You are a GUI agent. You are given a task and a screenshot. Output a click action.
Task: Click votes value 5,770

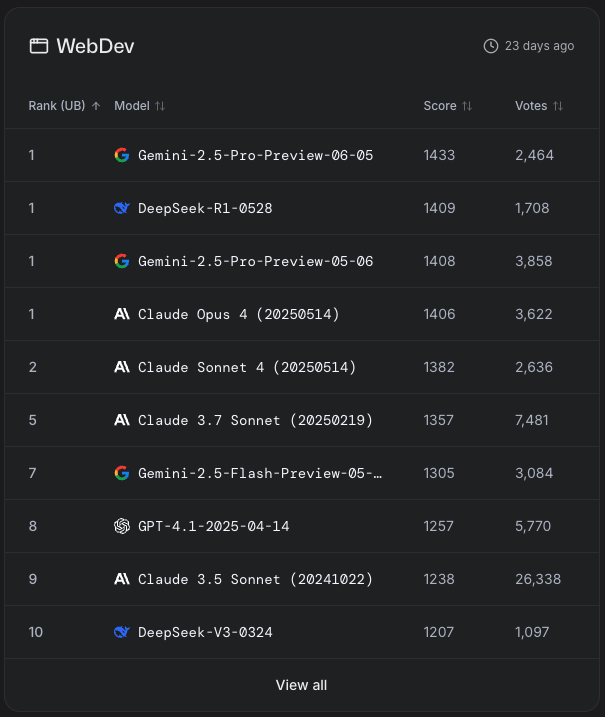pos(533,526)
